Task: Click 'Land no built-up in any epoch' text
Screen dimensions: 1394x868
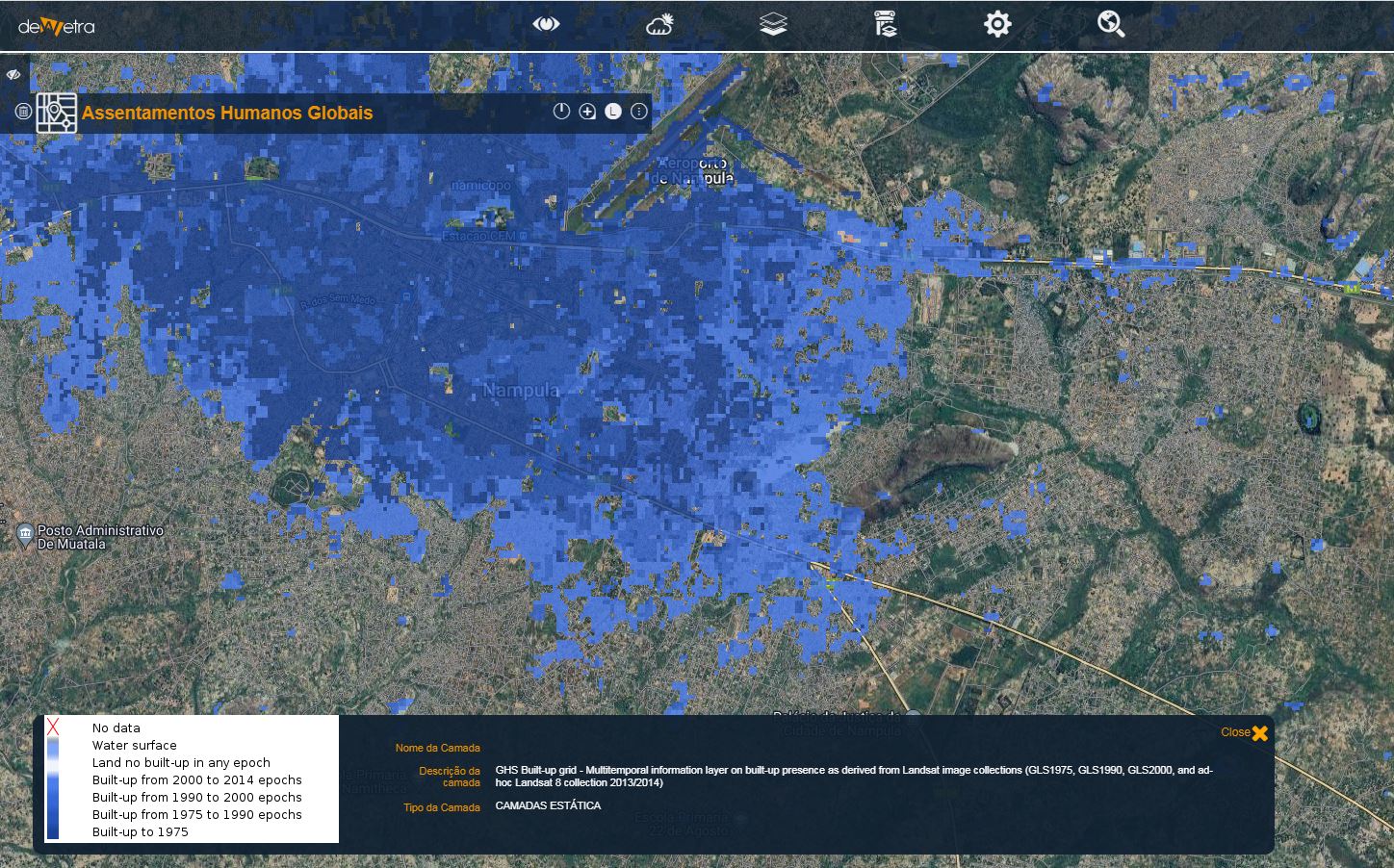Action: click(x=181, y=762)
